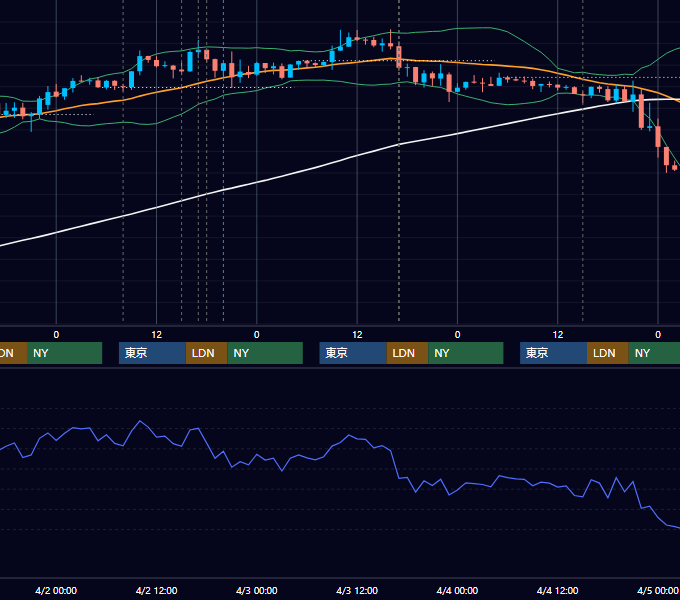680x600 pixels.
Task: Select the 東京 session block on 4/2
Action: (152, 353)
